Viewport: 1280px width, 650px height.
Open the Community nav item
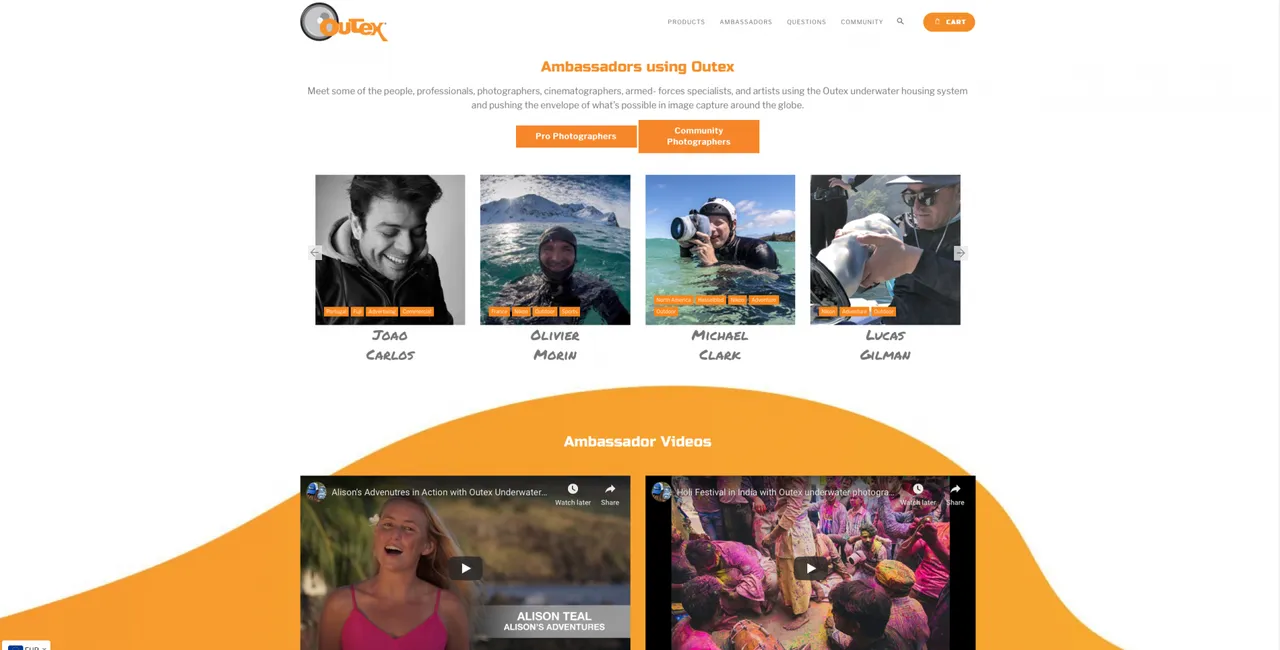pos(862,22)
